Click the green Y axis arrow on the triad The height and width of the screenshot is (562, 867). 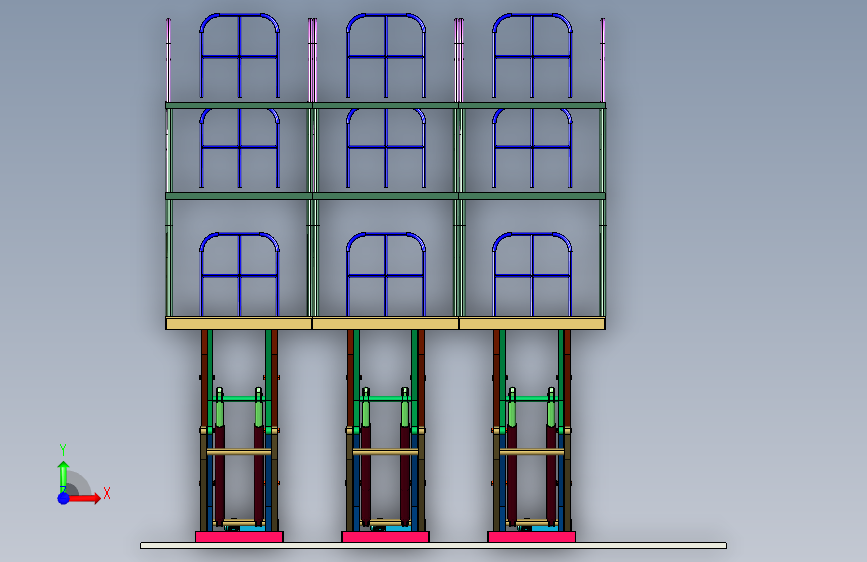pos(63,477)
